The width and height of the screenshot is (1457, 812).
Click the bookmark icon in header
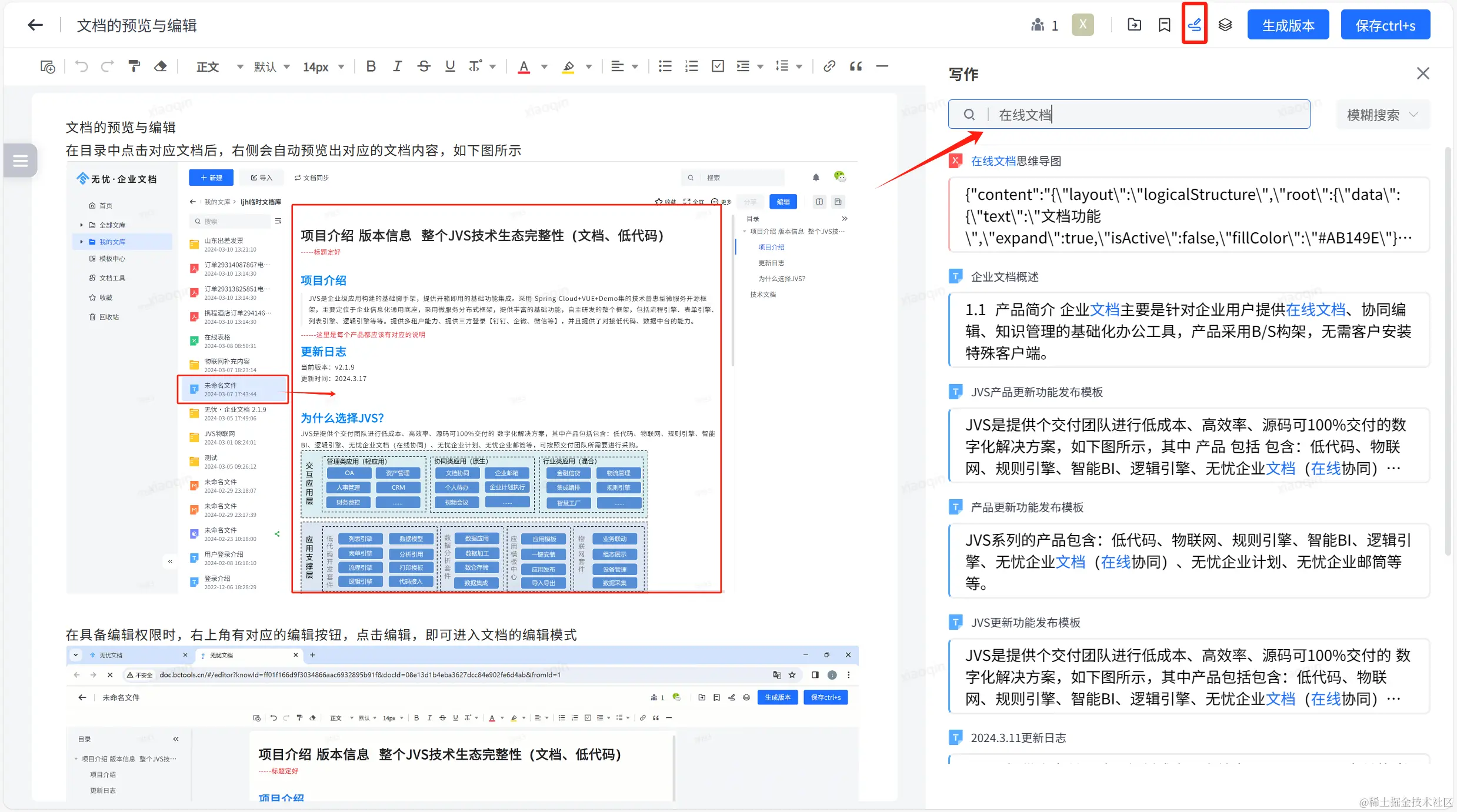pos(1164,25)
